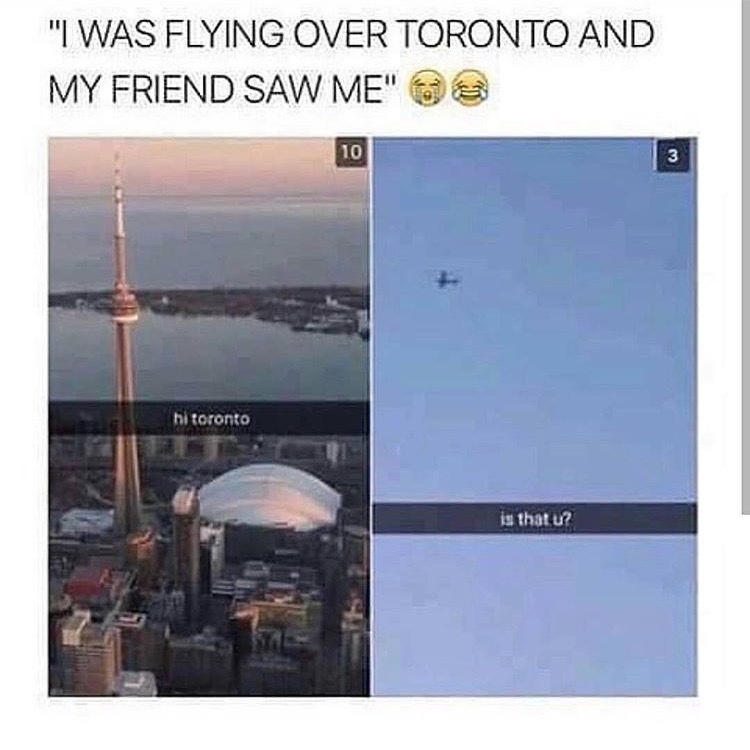Click the timer badge showing 3
This screenshot has width=750, height=750.
673,155
